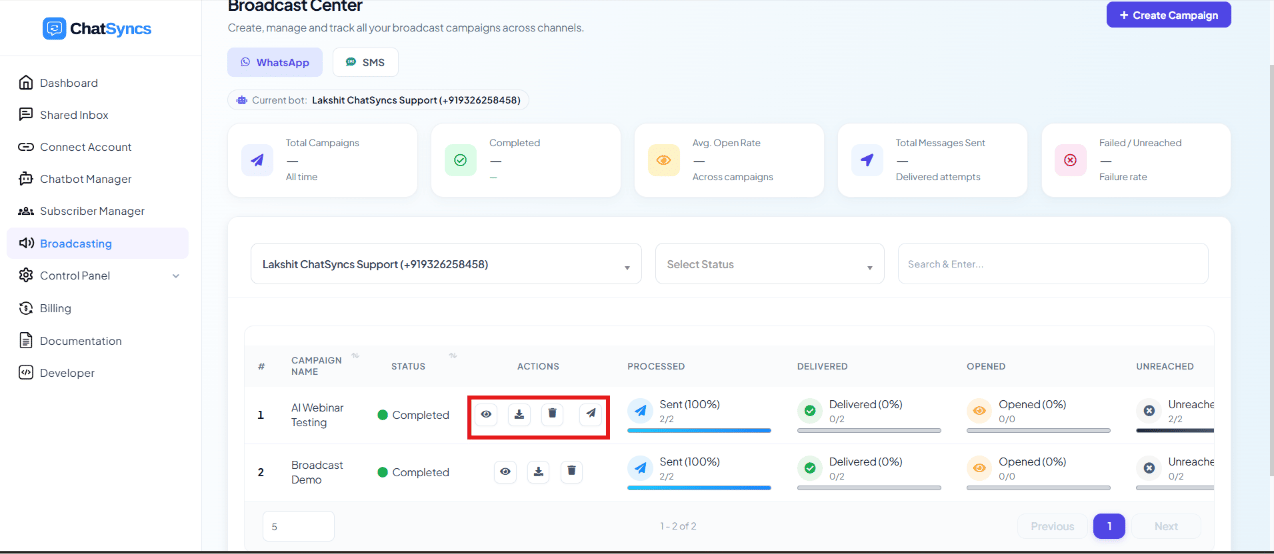Click the Total Messages Sent icon
Screen dimensions: 1274x554
point(867,160)
